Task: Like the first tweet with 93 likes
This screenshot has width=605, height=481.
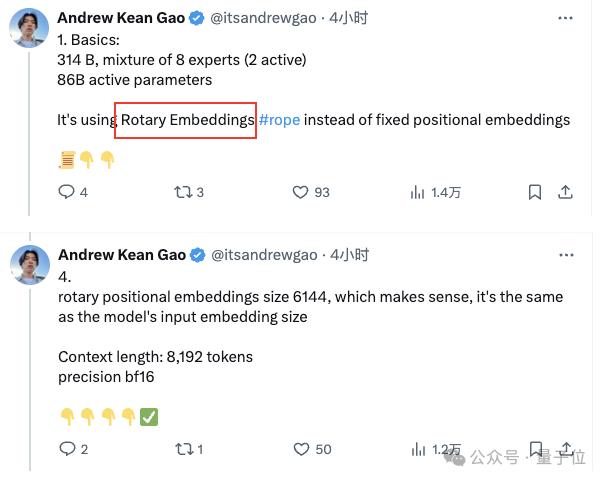Action: [300, 192]
